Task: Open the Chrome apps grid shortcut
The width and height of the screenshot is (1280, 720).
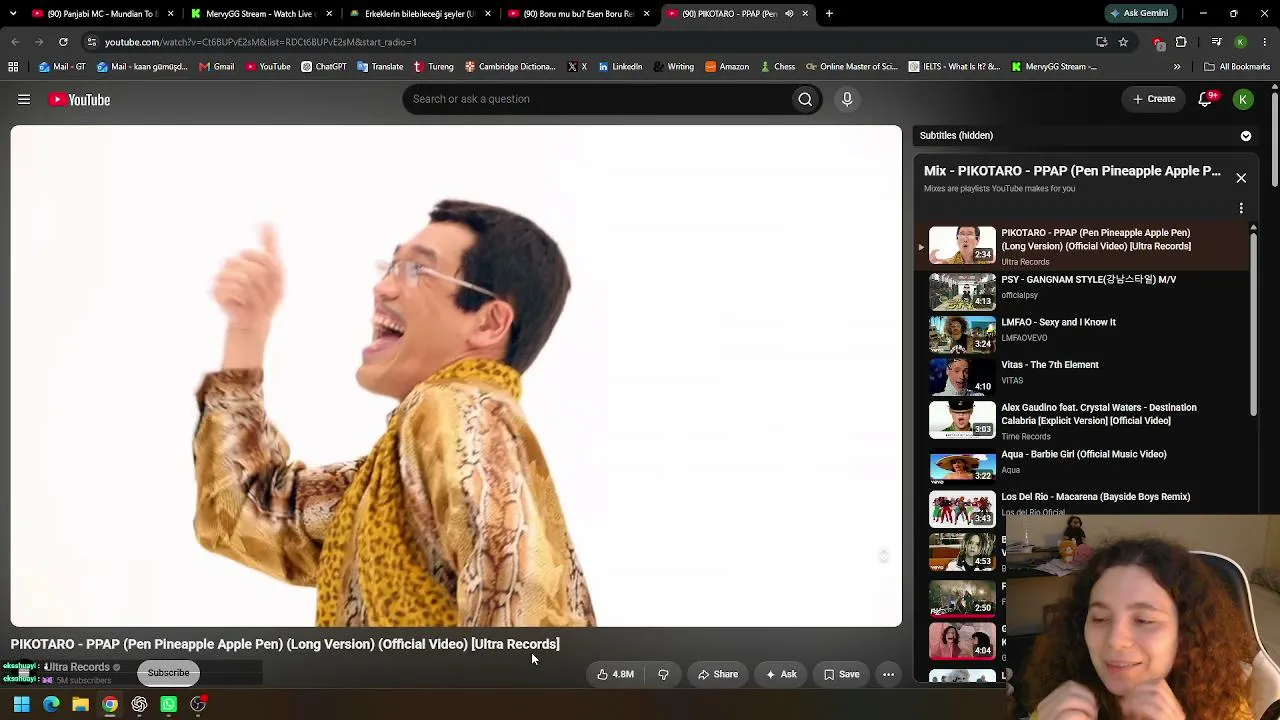Action: tap(13, 67)
